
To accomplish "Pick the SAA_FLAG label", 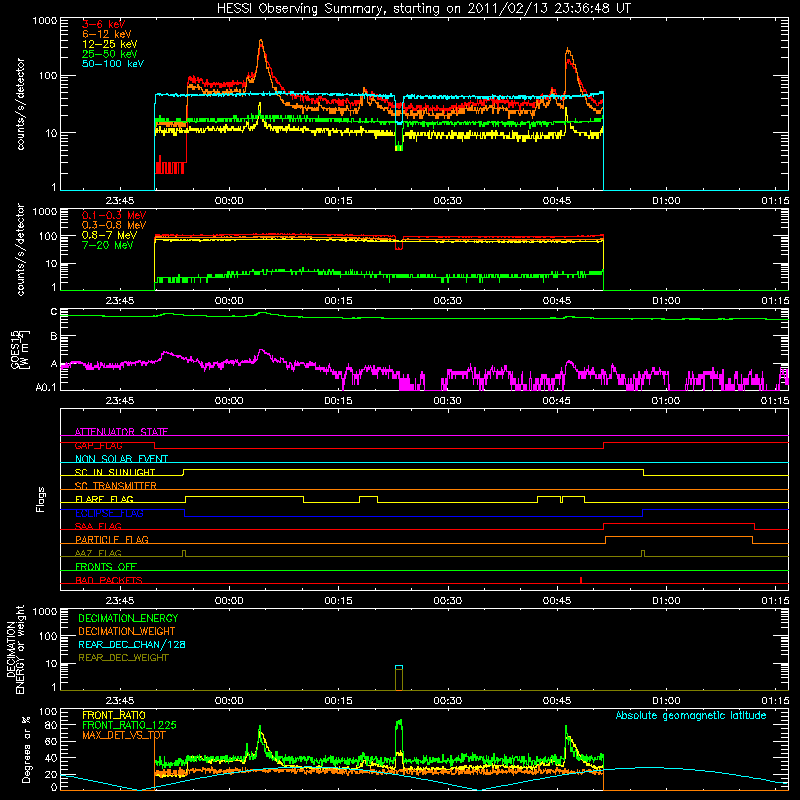I will click(x=98, y=526).
